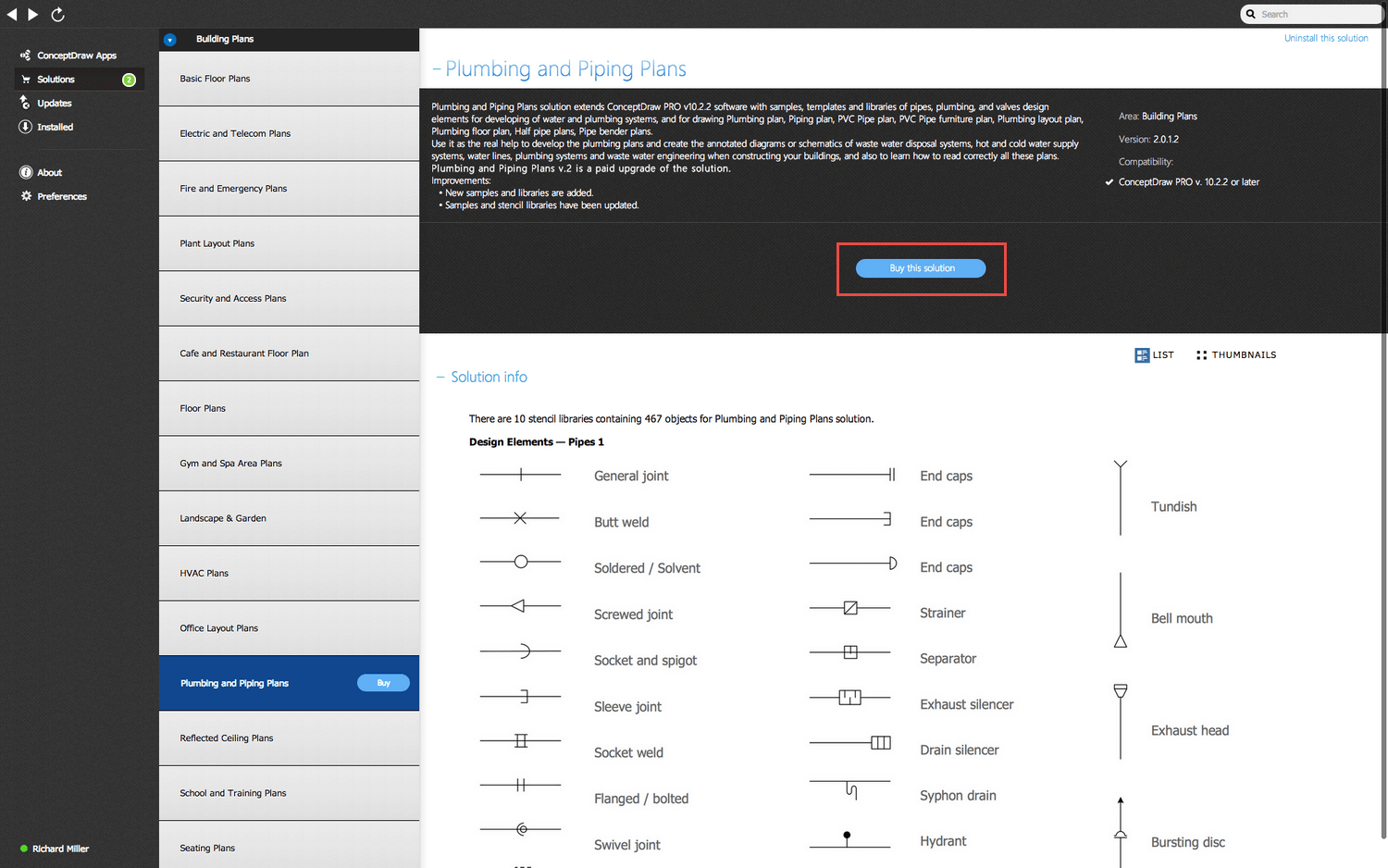Switch to List view
Image resolution: width=1388 pixels, height=868 pixels.
point(1155,355)
